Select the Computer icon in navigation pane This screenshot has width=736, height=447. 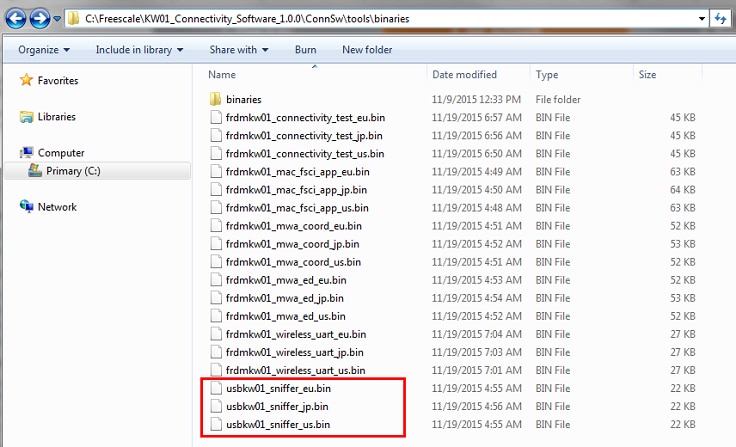[x=27, y=153]
